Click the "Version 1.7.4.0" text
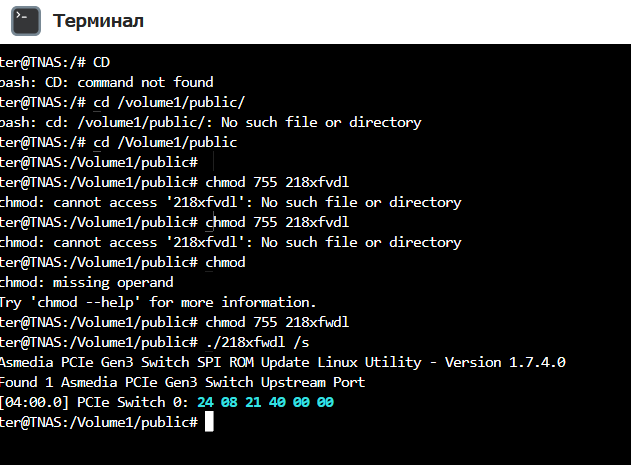631x465 pixels. [x=505, y=362]
